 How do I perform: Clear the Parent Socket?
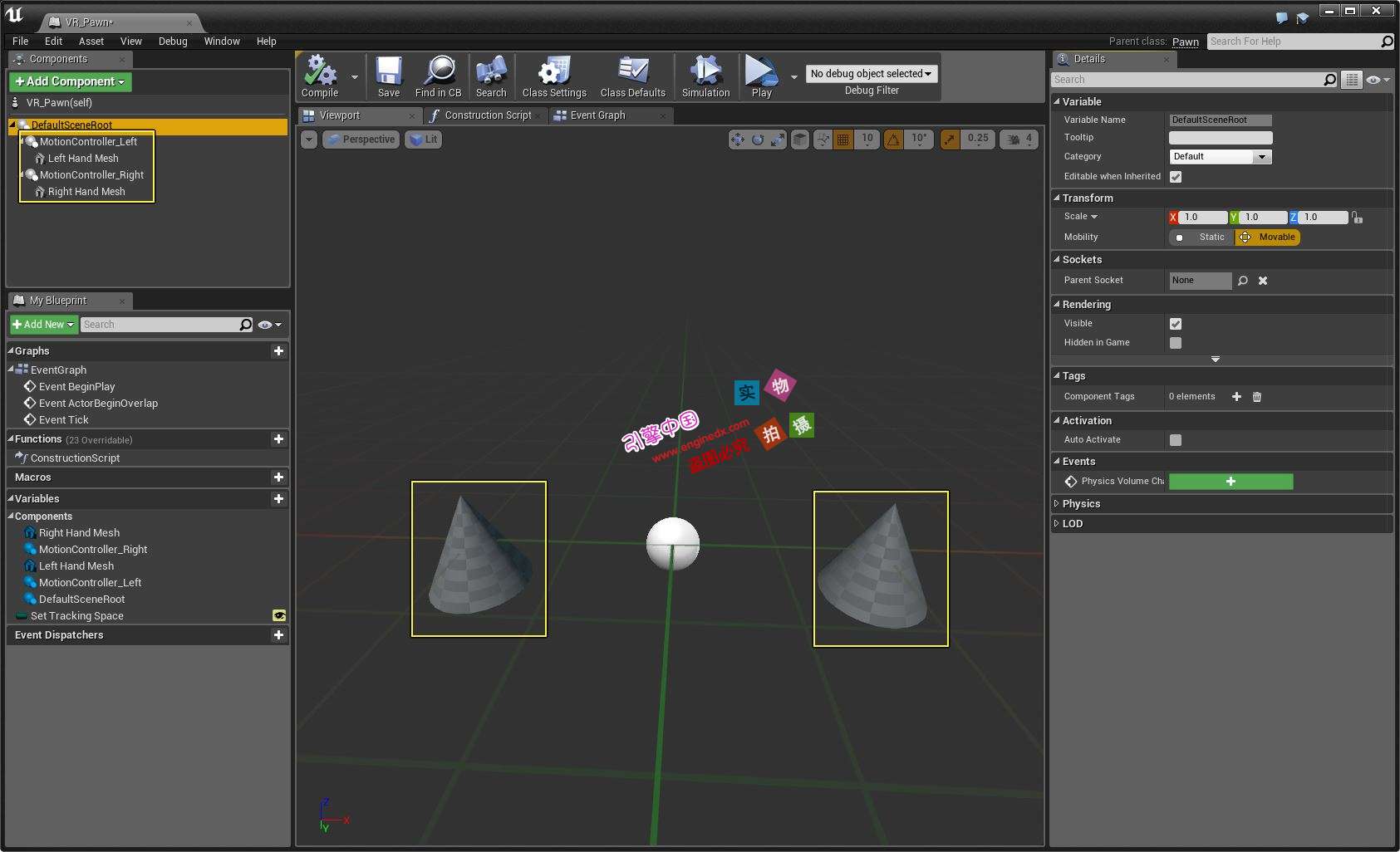[1263, 281]
